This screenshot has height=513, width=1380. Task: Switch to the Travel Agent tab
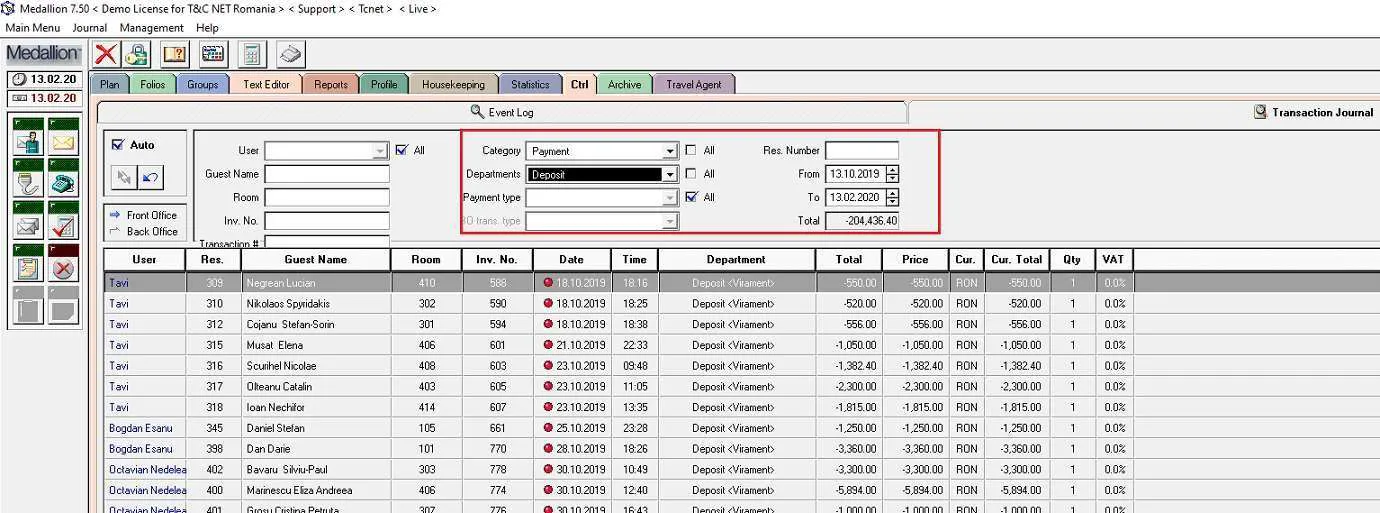tap(694, 84)
